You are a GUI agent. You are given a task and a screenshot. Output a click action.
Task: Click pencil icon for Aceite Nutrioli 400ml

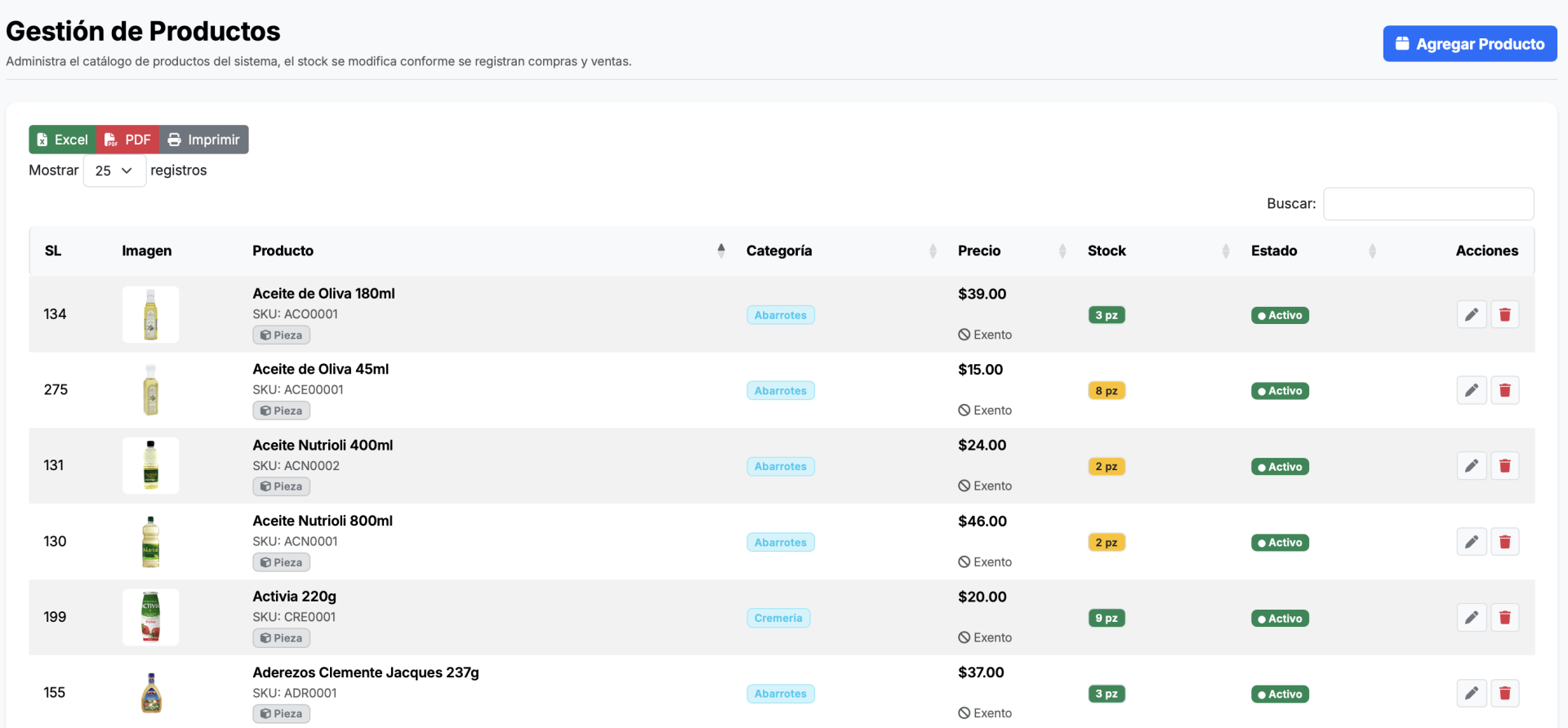click(1471, 466)
